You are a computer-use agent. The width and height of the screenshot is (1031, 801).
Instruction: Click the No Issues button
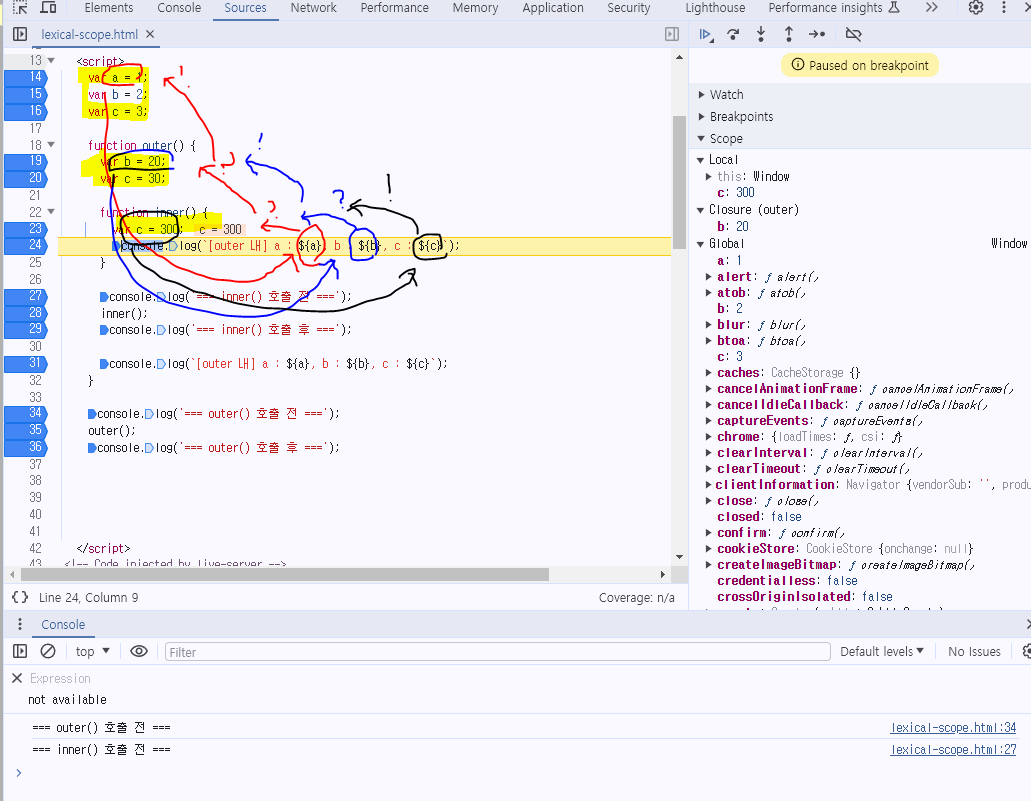coord(974,651)
